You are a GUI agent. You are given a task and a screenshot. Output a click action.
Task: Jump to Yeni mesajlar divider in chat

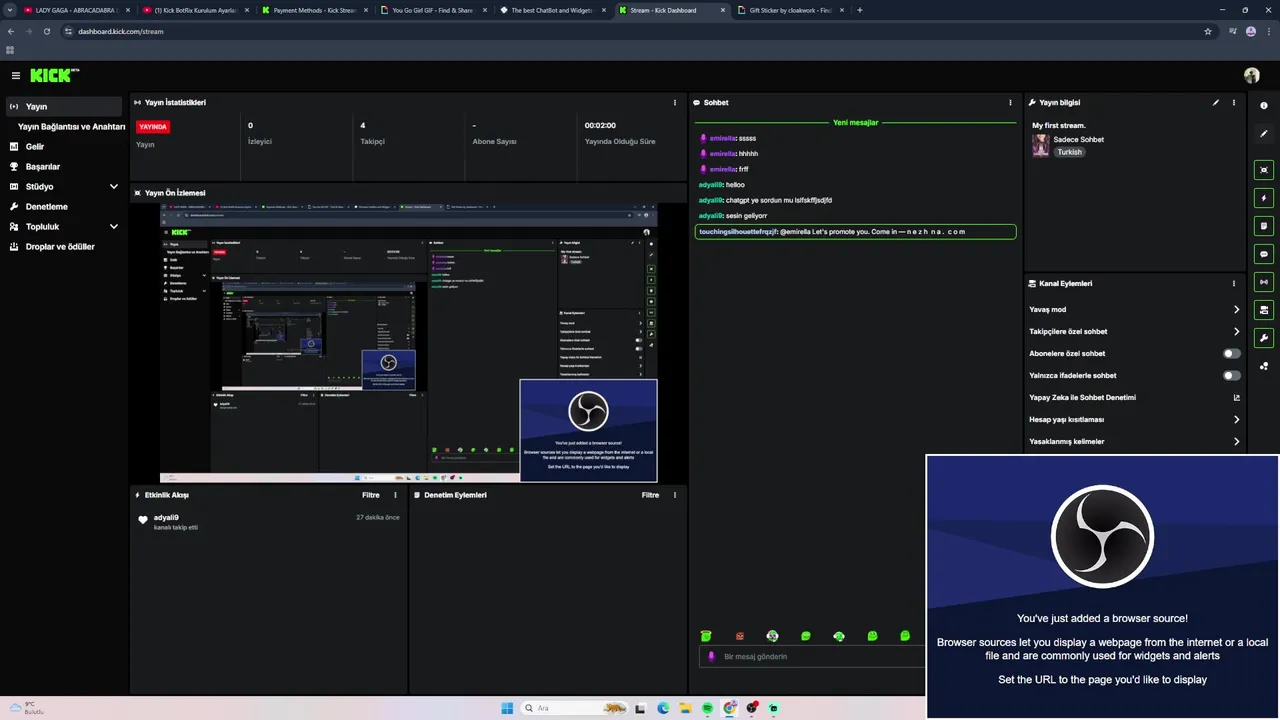click(x=855, y=122)
